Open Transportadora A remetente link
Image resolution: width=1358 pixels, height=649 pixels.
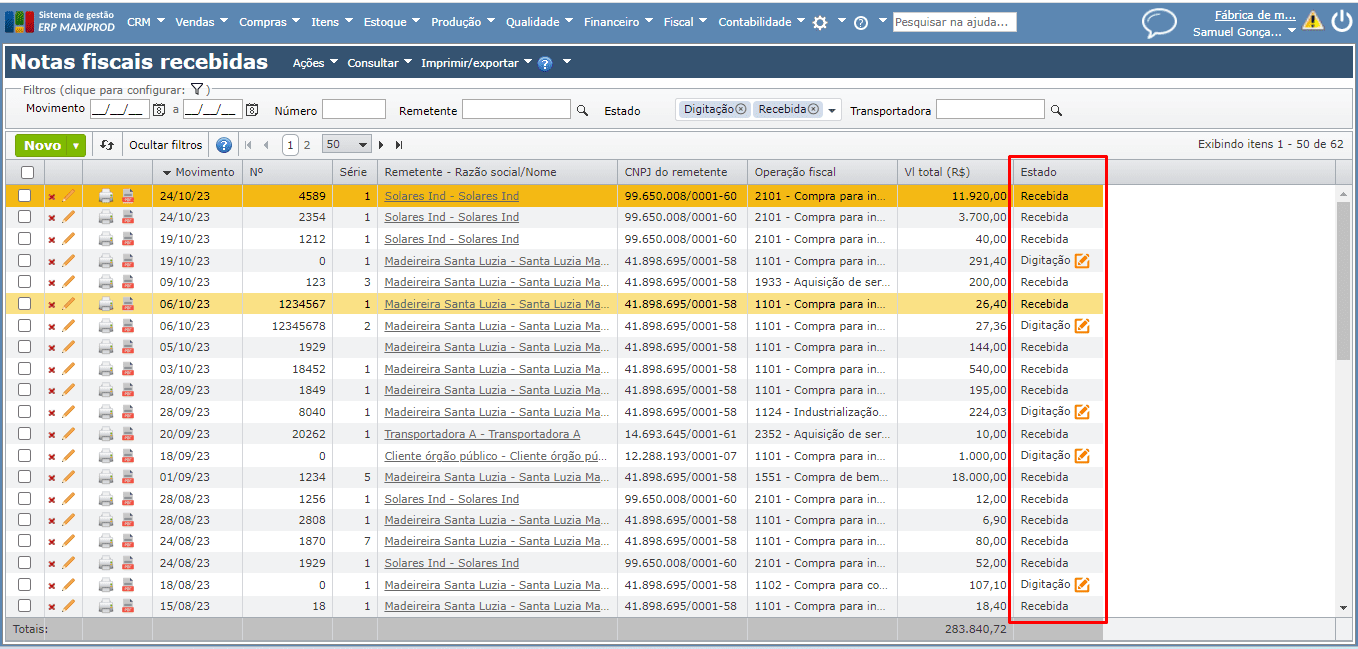[x=482, y=434]
